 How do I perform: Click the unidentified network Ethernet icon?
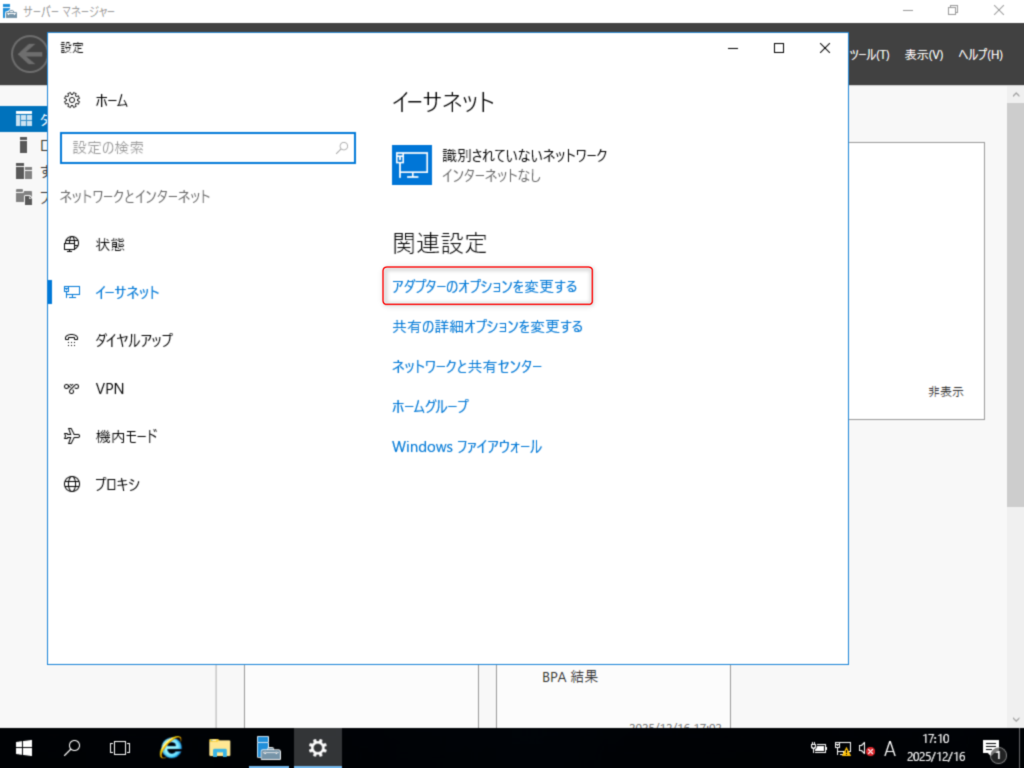pos(411,165)
